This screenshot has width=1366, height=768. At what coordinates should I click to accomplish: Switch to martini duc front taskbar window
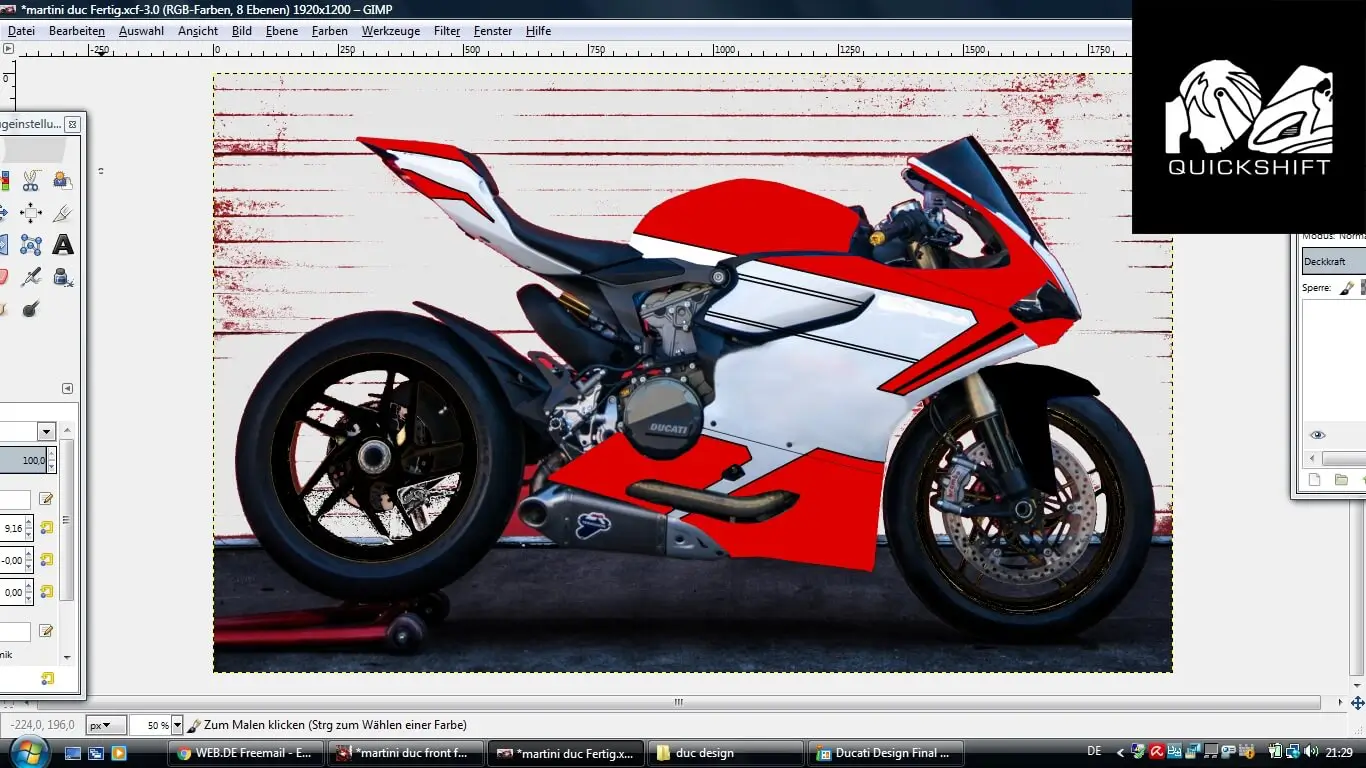(x=406, y=753)
